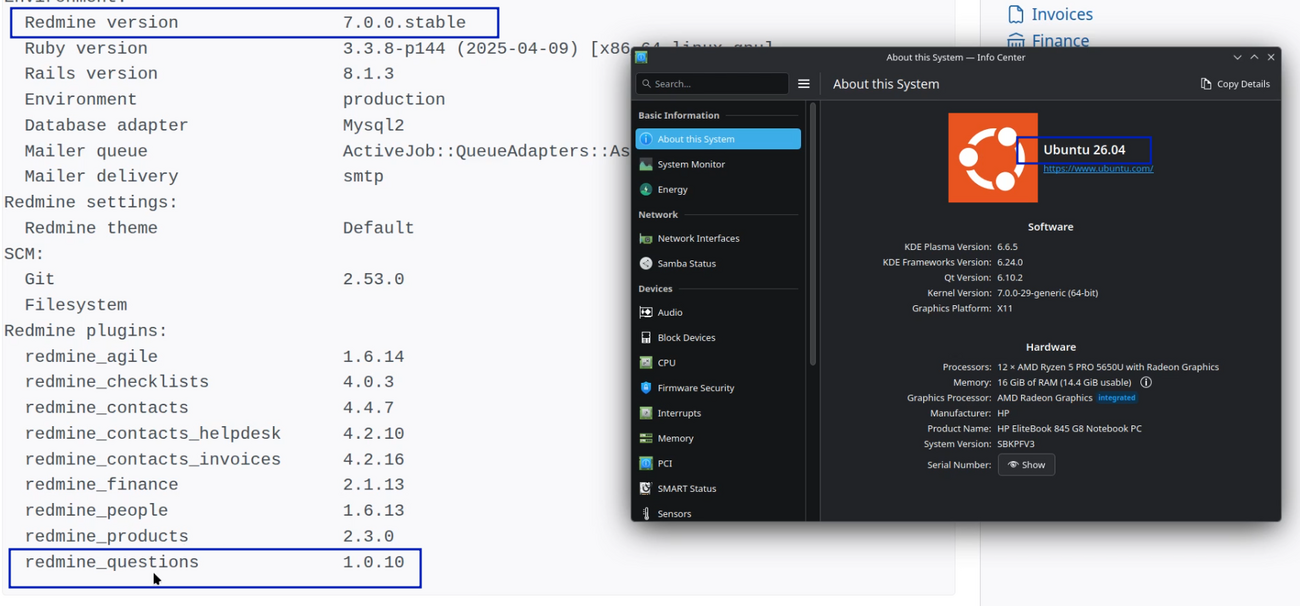The height and width of the screenshot is (606, 1300).
Task: Select About this System in sidebar
Action: [x=718, y=139]
